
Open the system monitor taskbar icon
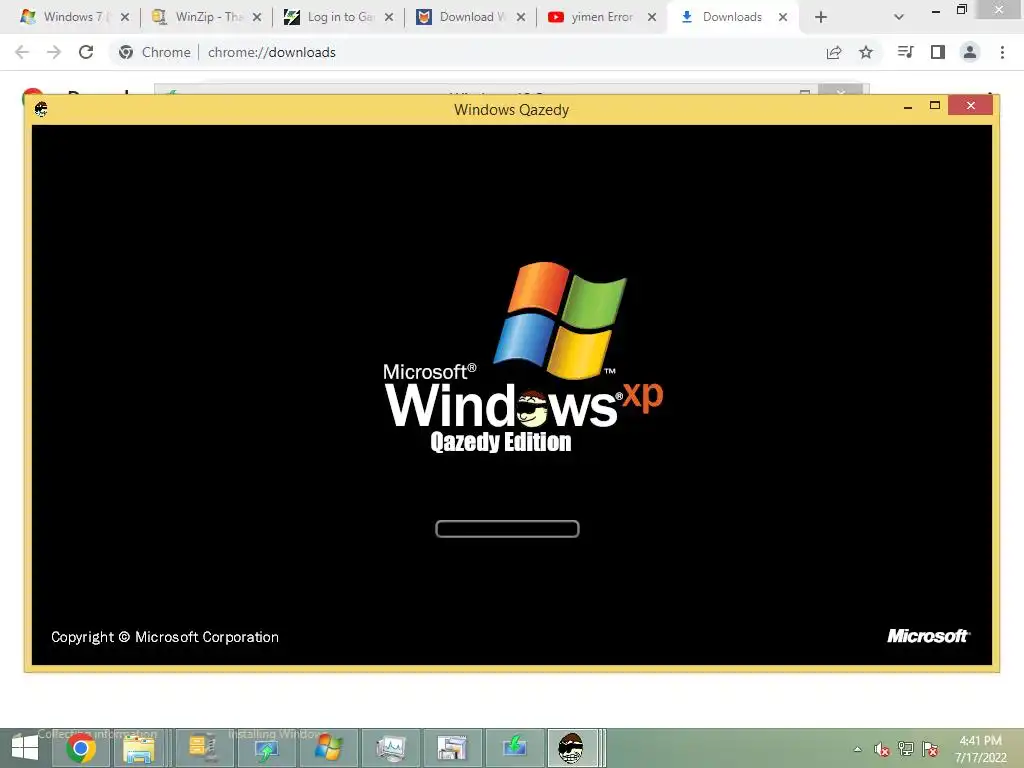(x=391, y=748)
